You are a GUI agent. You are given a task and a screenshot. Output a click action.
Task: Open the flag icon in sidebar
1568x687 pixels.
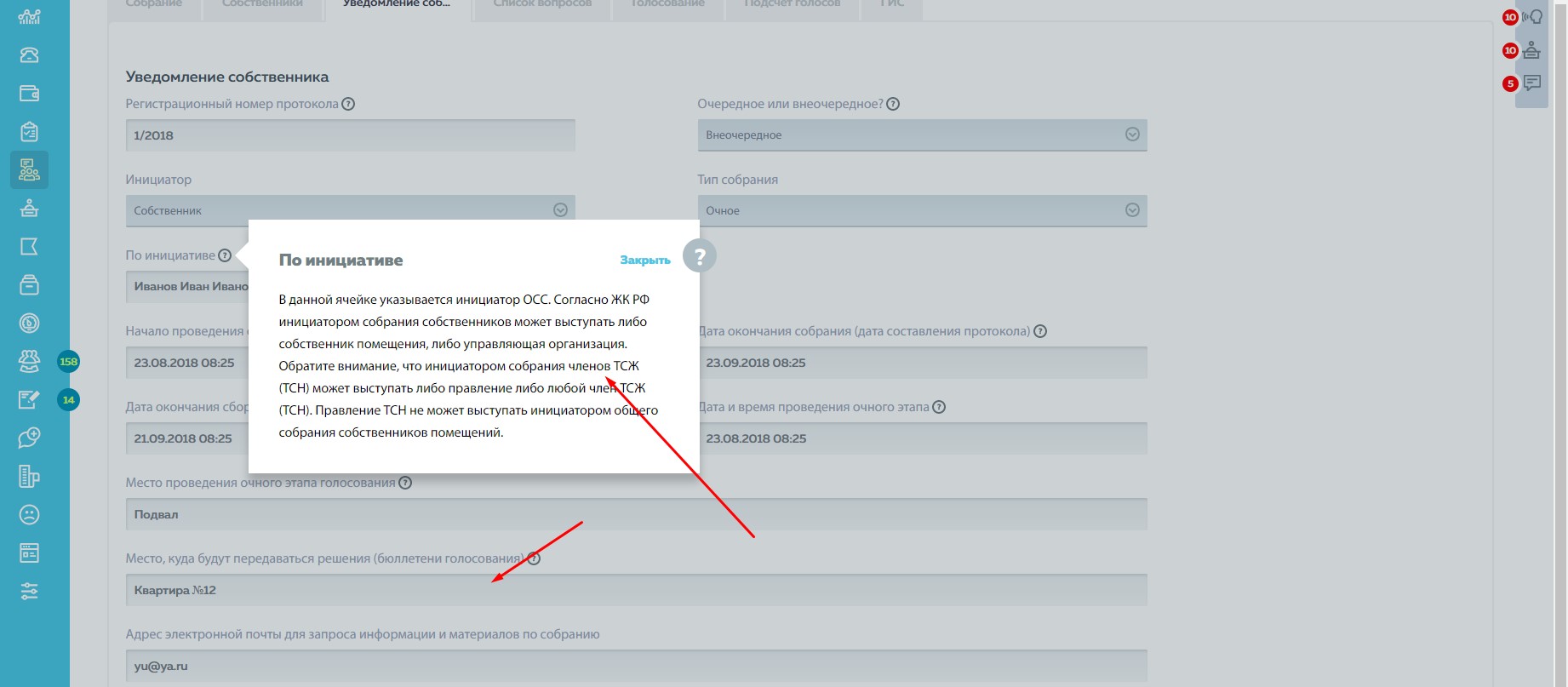point(29,246)
